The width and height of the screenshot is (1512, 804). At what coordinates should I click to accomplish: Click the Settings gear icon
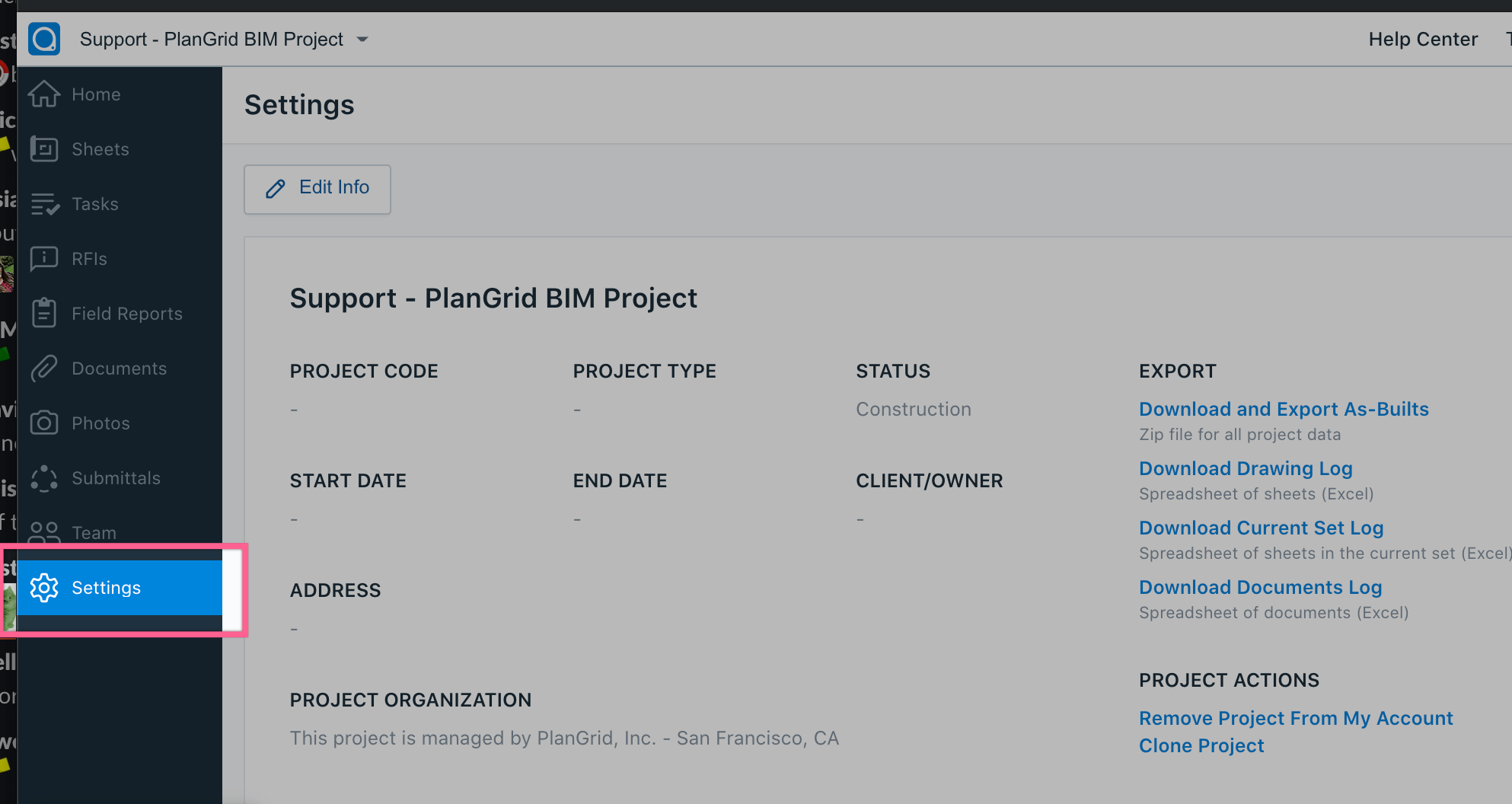(44, 588)
